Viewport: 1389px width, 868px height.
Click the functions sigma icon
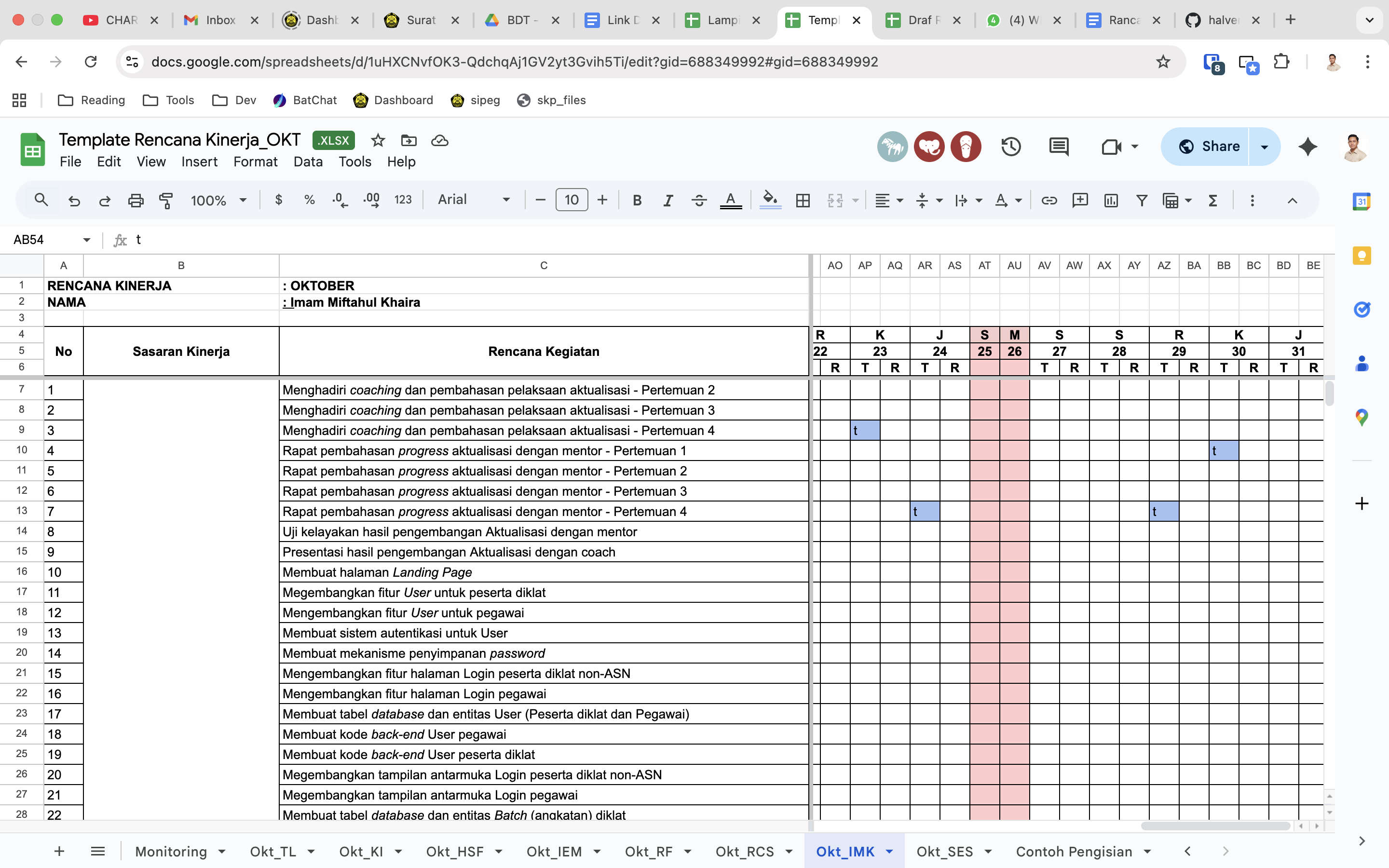[1212, 200]
